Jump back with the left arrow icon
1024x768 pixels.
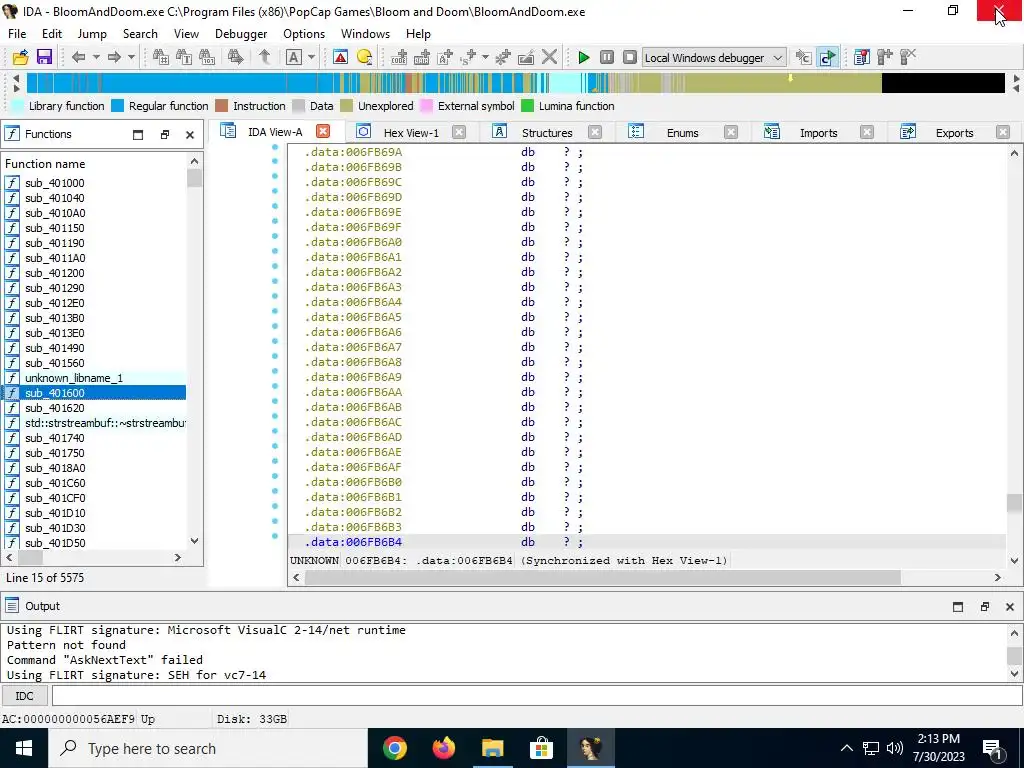(78, 57)
